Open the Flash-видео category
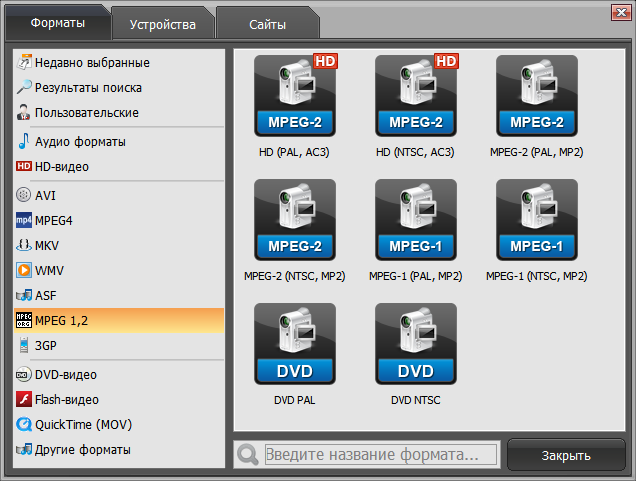This screenshot has height=481, width=636. [x=67, y=399]
